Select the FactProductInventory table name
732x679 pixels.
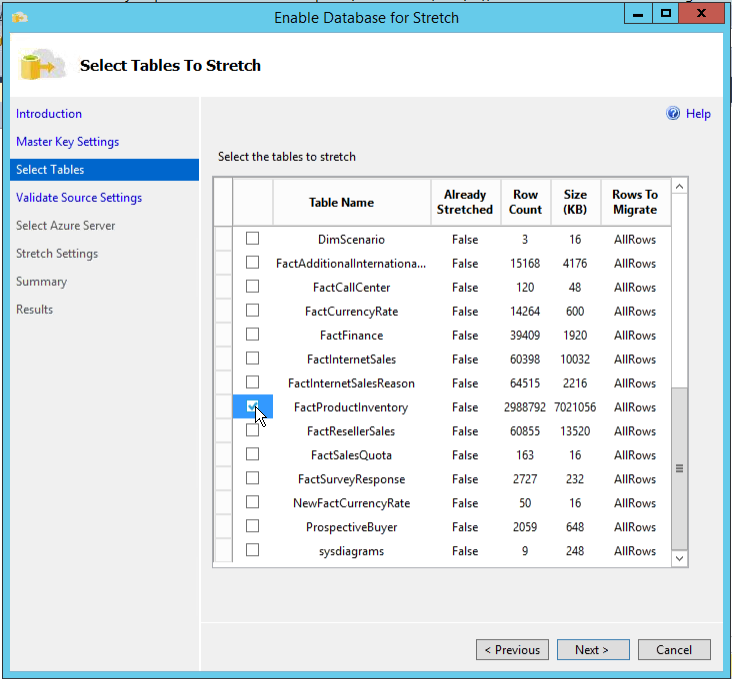[x=351, y=407]
